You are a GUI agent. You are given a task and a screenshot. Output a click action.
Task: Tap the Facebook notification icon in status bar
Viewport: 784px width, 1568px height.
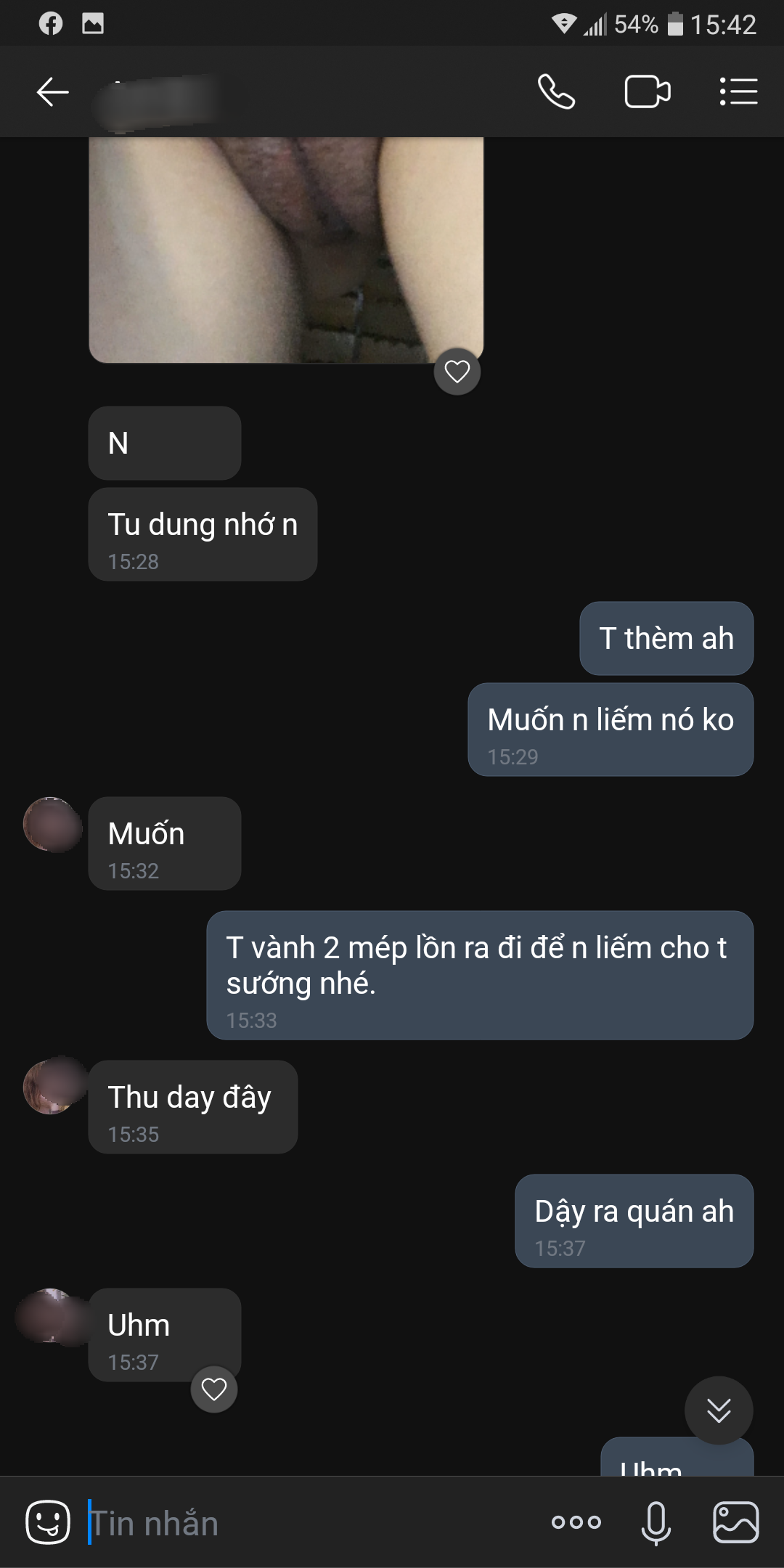(x=51, y=24)
